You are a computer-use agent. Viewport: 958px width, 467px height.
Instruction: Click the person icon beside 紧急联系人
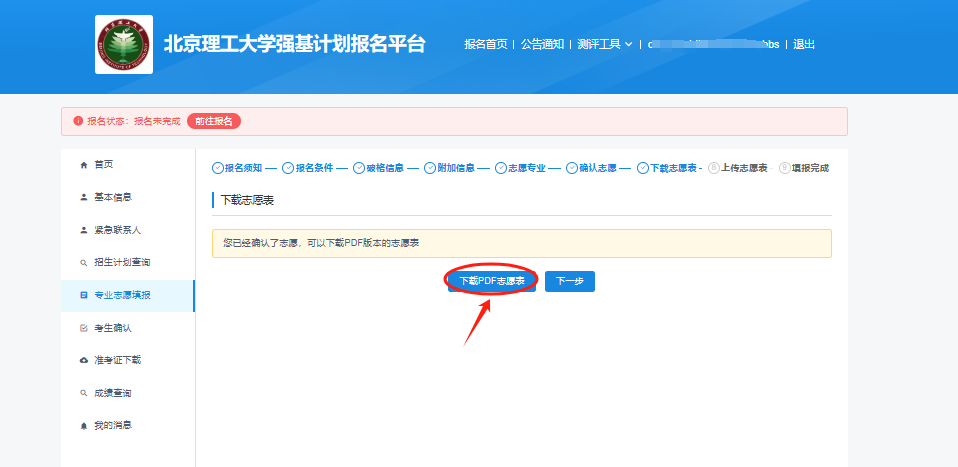point(84,230)
